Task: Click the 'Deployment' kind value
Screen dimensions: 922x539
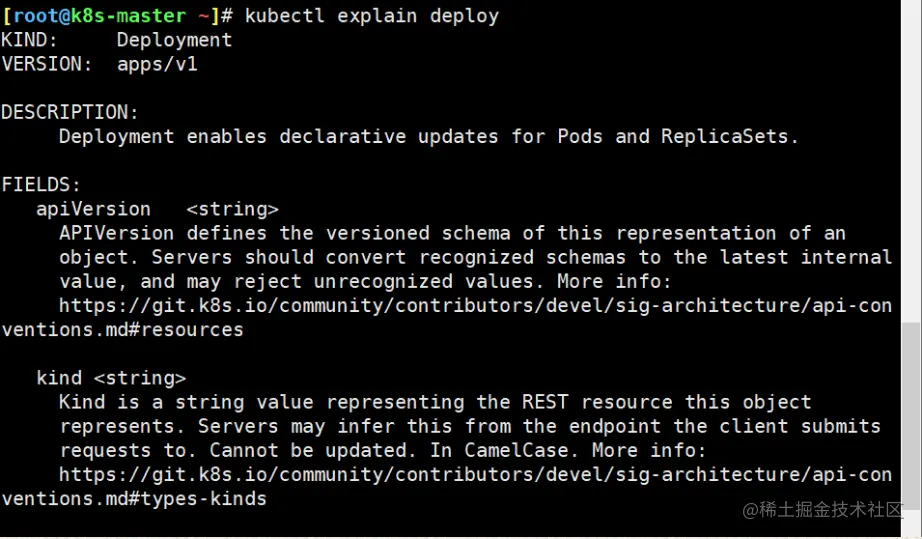Action: click(174, 40)
